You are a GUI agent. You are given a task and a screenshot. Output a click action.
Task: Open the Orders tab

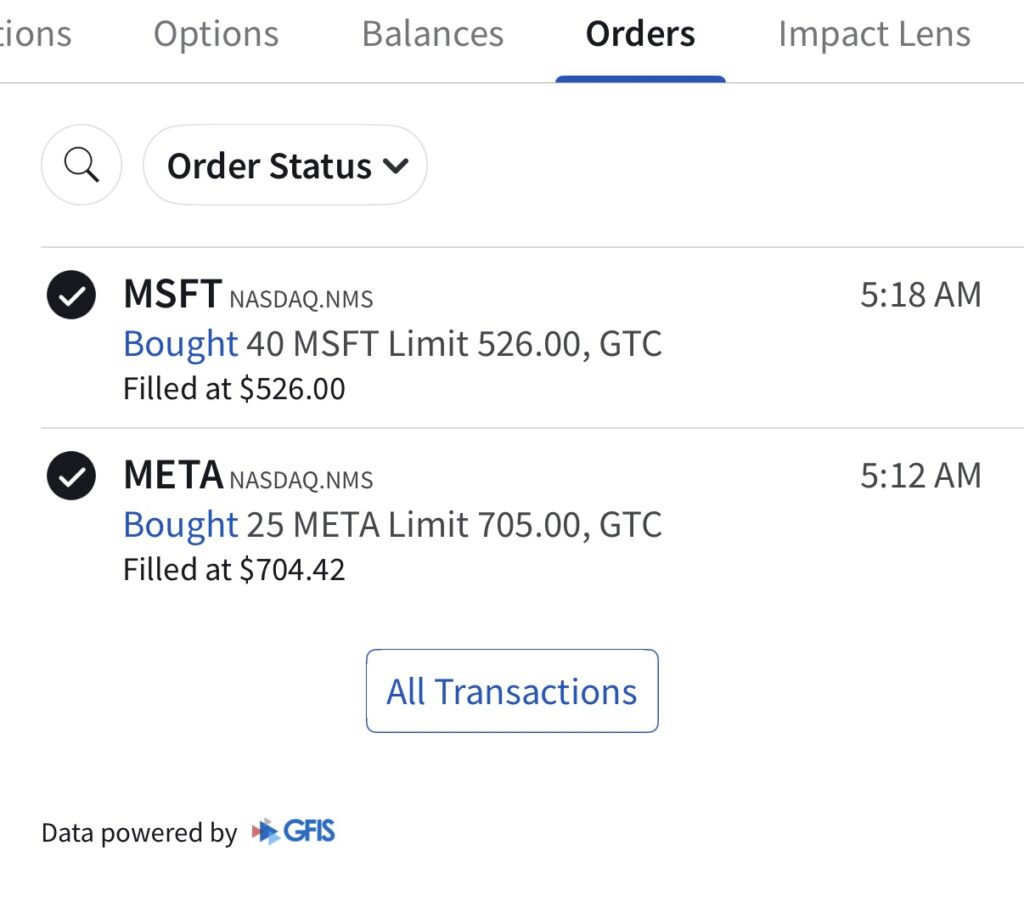click(640, 33)
